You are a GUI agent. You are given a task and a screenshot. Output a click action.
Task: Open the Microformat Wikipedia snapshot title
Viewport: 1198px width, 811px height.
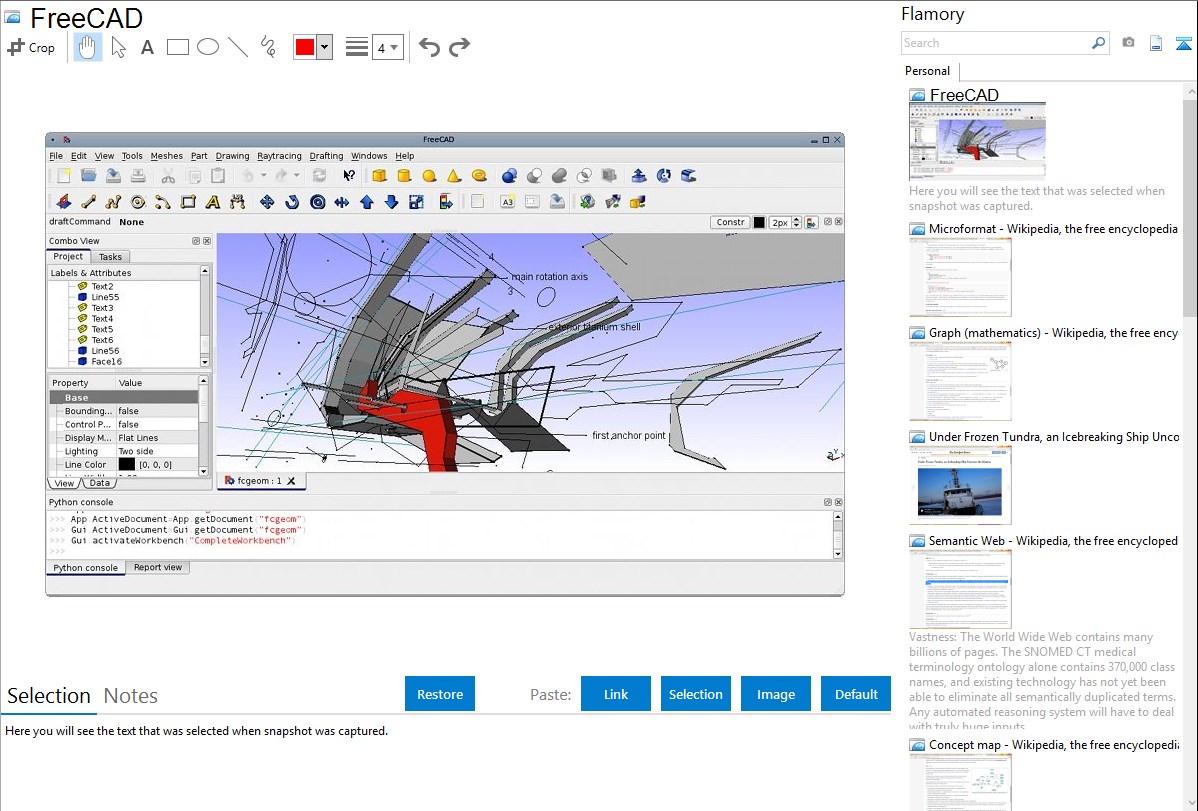1053,229
